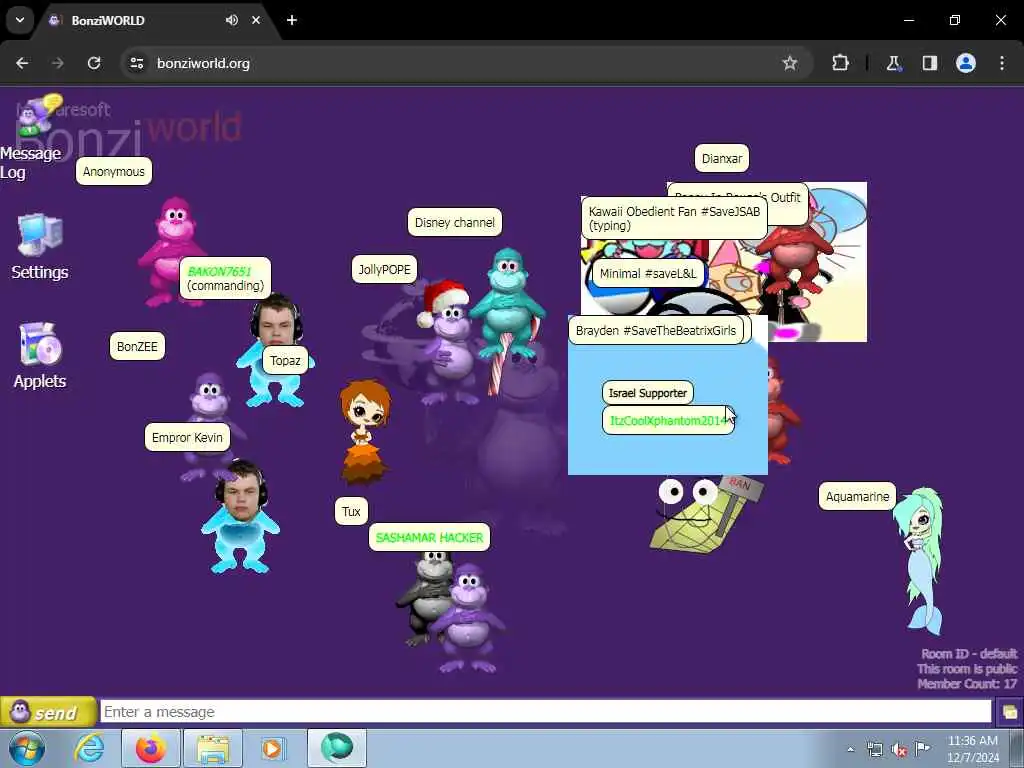Open the Settings desktop icon
Screen dimensions: 1024x768
click(x=40, y=247)
